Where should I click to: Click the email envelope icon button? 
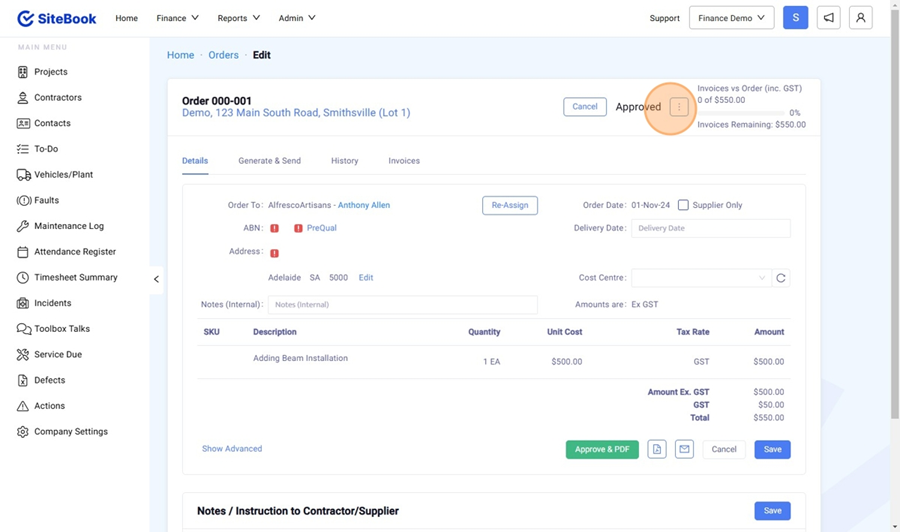point(684,450)
